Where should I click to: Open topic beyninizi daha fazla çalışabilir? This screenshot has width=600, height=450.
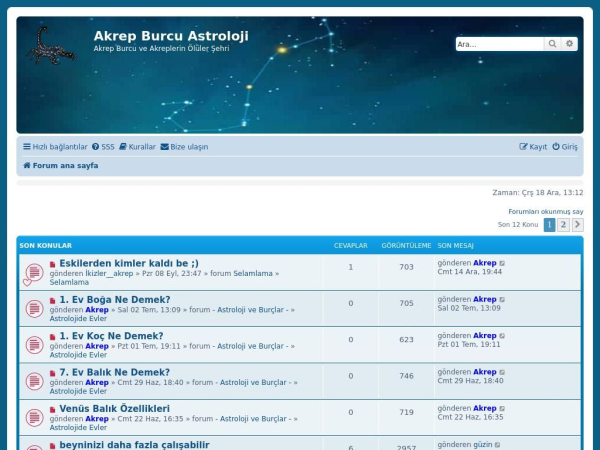tap(134, 445)
